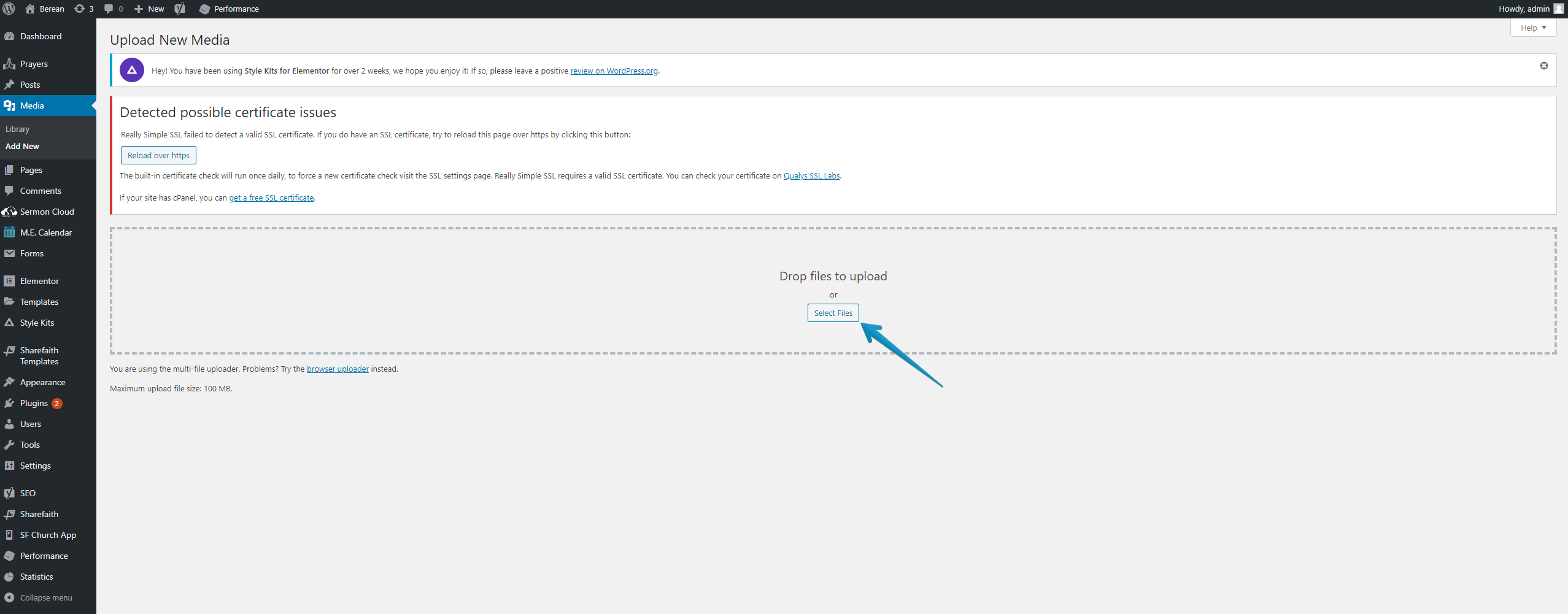The height and width of the screenshot is (614, 1568).
Task: Open the browser uploader link
Action: [x=338, y=369]
